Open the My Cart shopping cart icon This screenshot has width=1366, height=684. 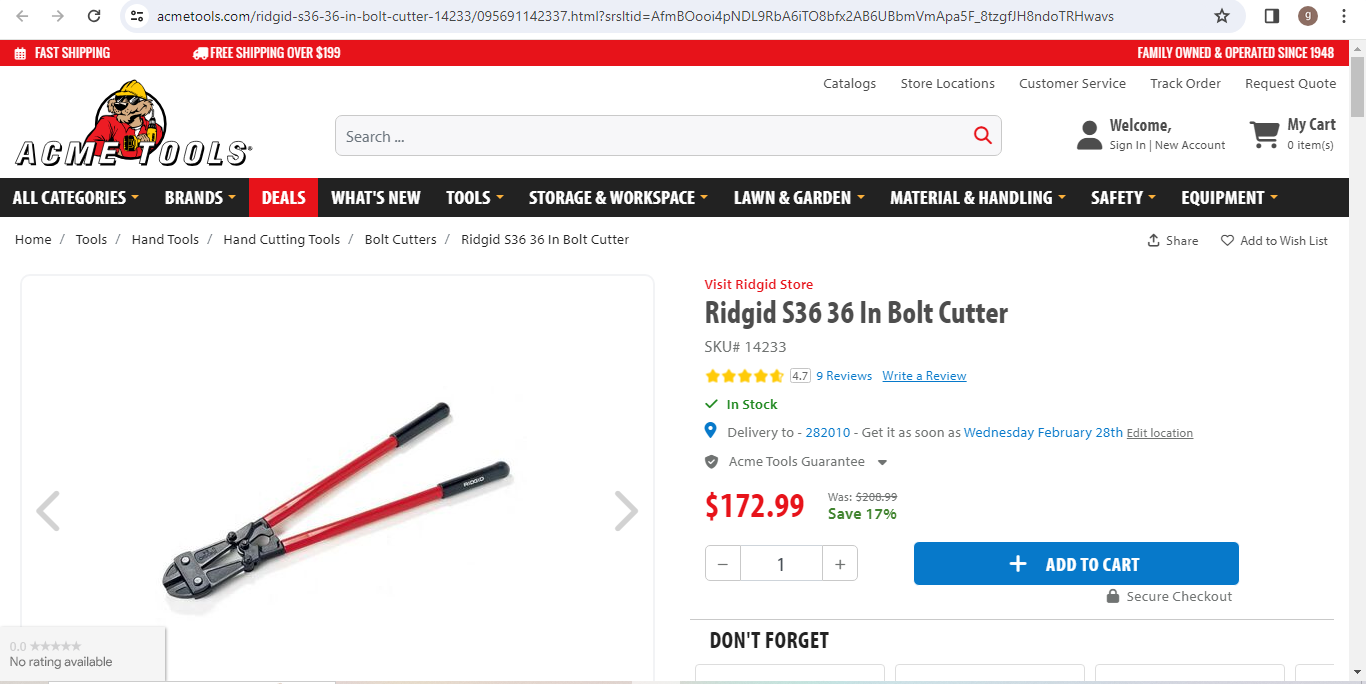point(1264,135)
